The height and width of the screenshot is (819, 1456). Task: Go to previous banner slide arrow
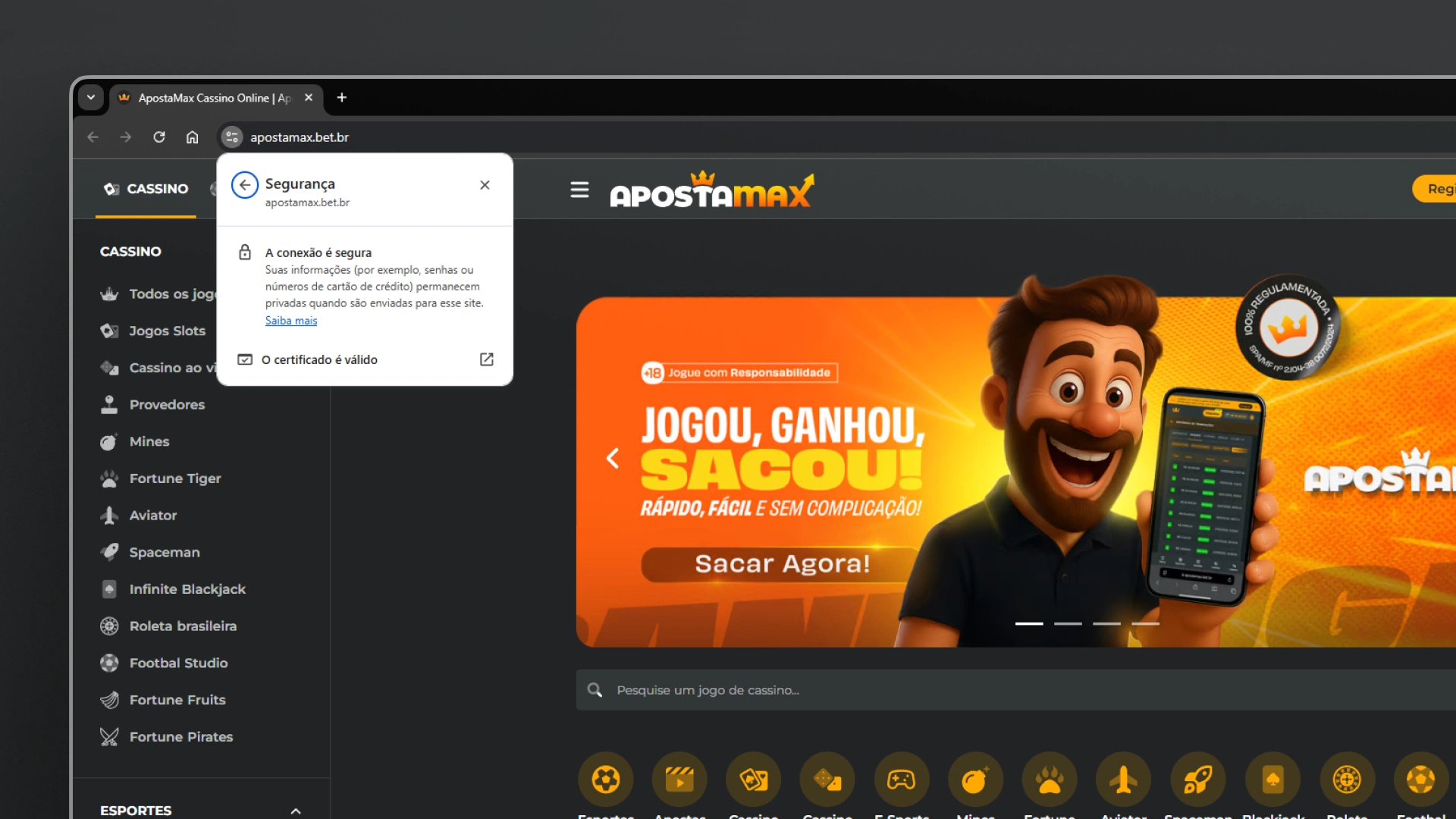click(613, 458)
